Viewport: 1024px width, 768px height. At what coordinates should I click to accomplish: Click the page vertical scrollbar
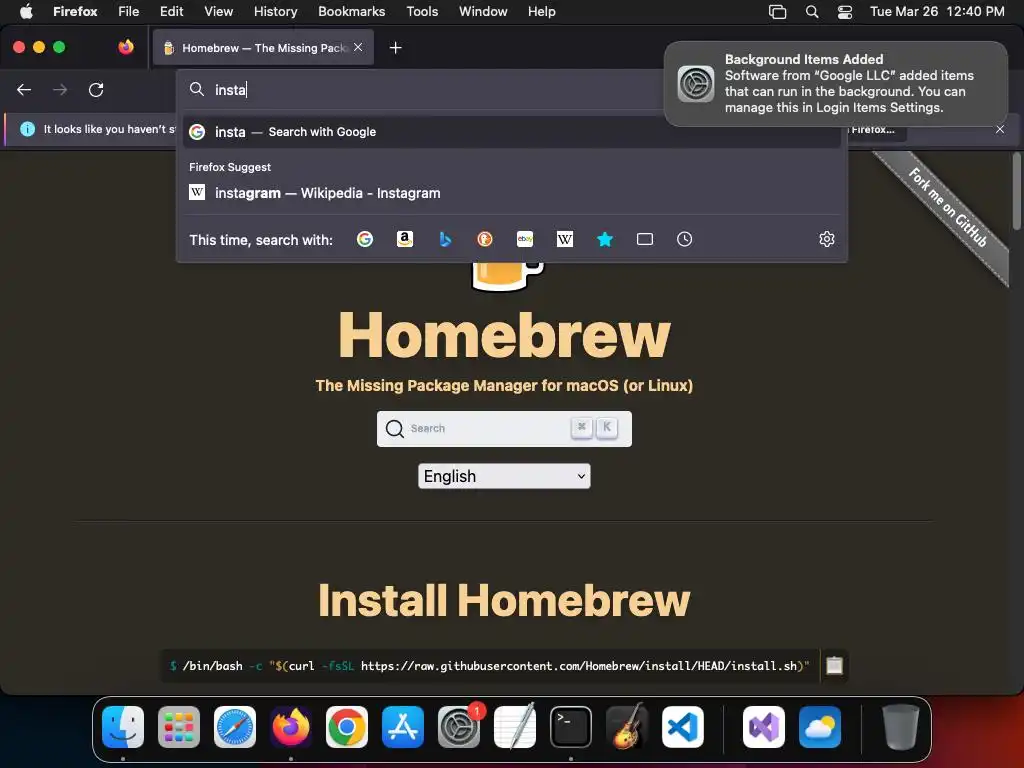[x=1017, y=191]
